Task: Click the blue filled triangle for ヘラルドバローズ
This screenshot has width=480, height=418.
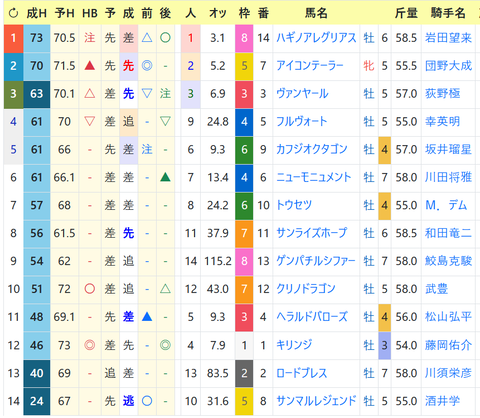Action: pyautogui.click(x=147, y=316)
